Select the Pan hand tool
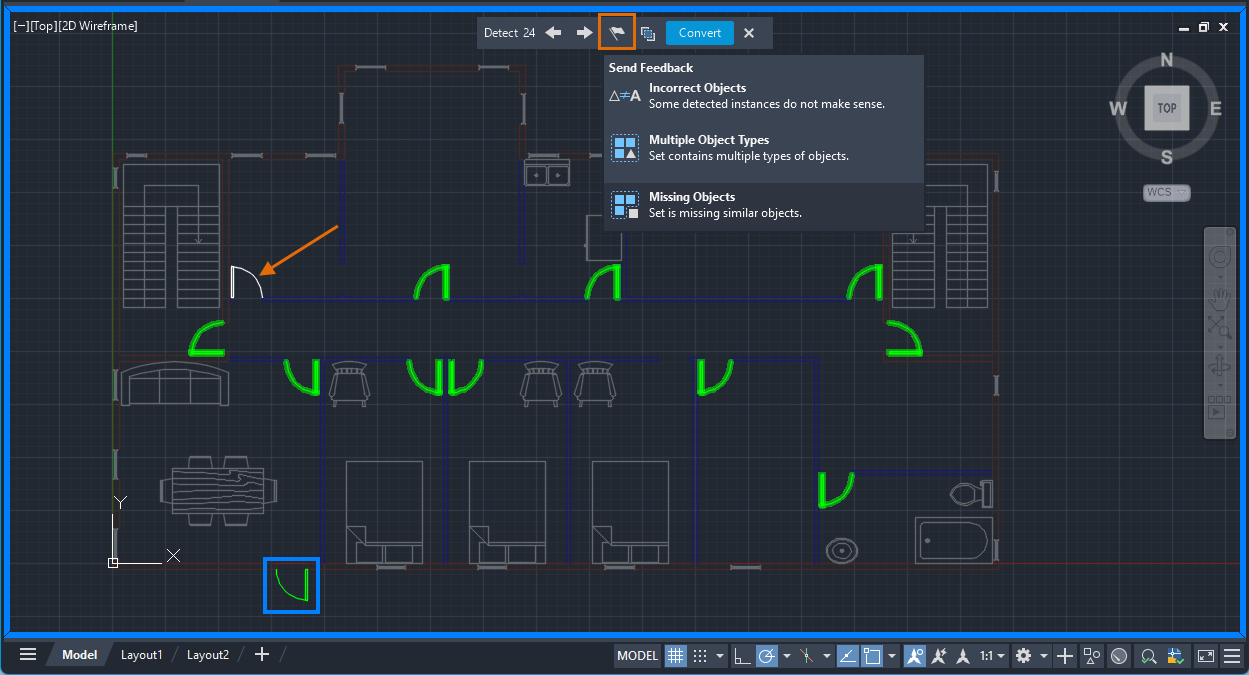This screenshot has width=1249, height=675. point(1219,298)
